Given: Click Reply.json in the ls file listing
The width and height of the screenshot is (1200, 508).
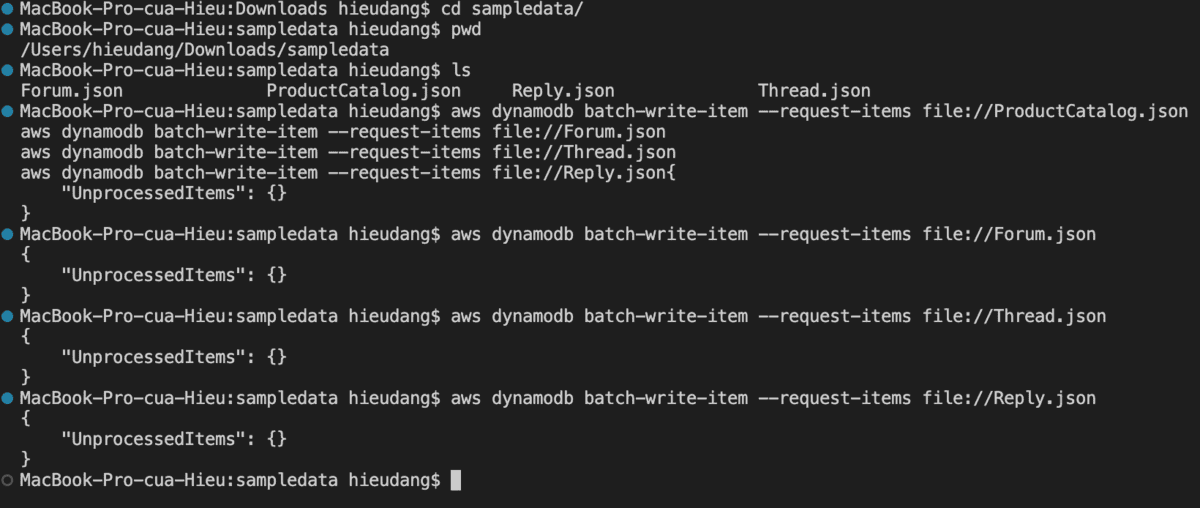Looking at the screenshot, I should click(563, 91).
